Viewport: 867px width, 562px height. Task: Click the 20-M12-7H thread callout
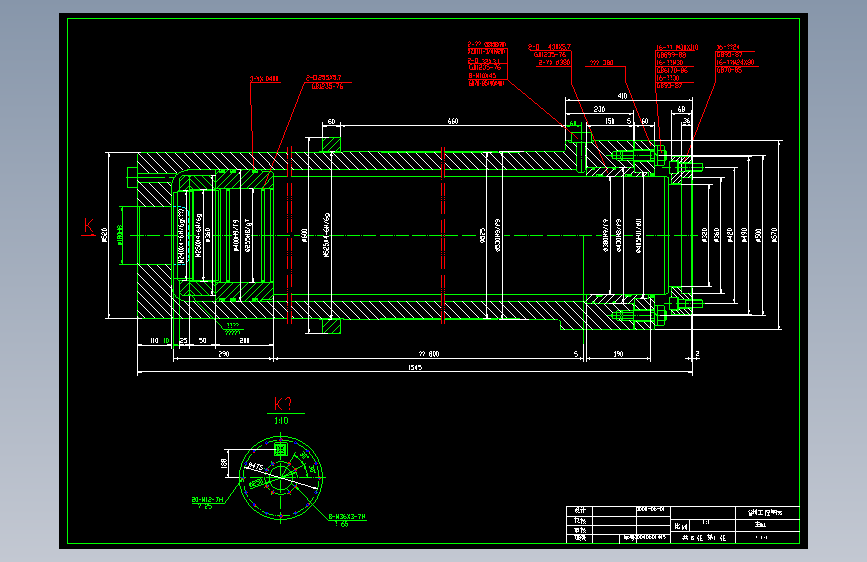pyautogui.click(x=207, y=499)
